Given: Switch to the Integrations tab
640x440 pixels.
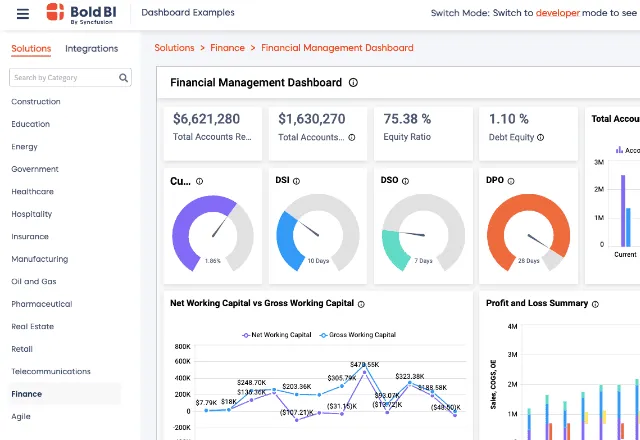Looking at the screenshot, I should (91, 48).
